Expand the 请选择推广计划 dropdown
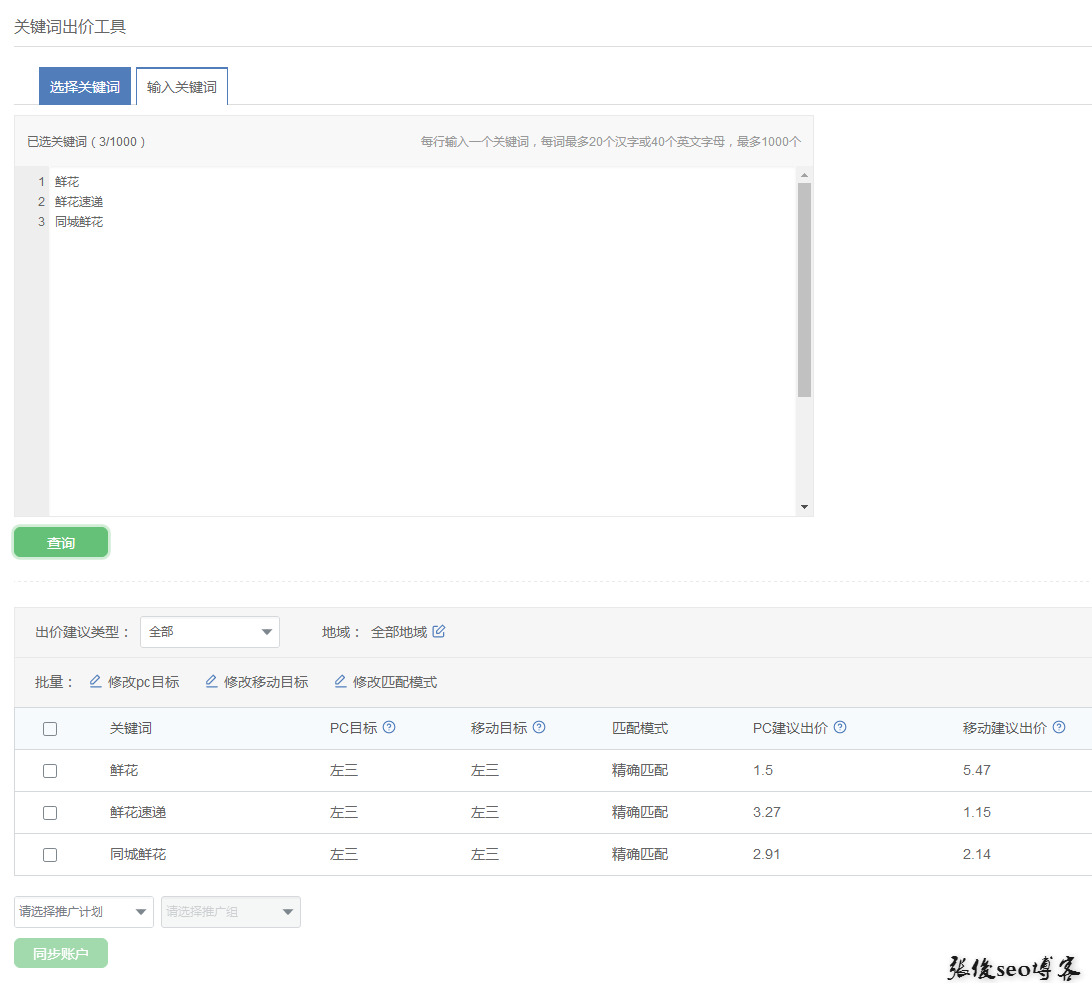This screenshot has width=1092, height=983. point(84,912)
